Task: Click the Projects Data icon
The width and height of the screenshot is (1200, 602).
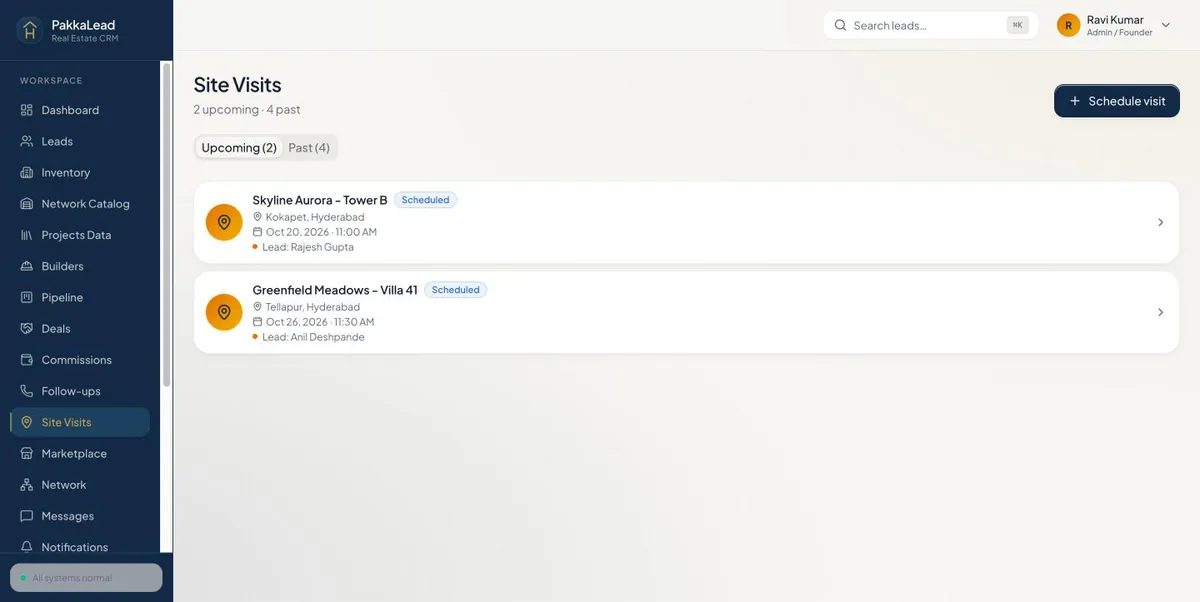Action: [27, 235]
